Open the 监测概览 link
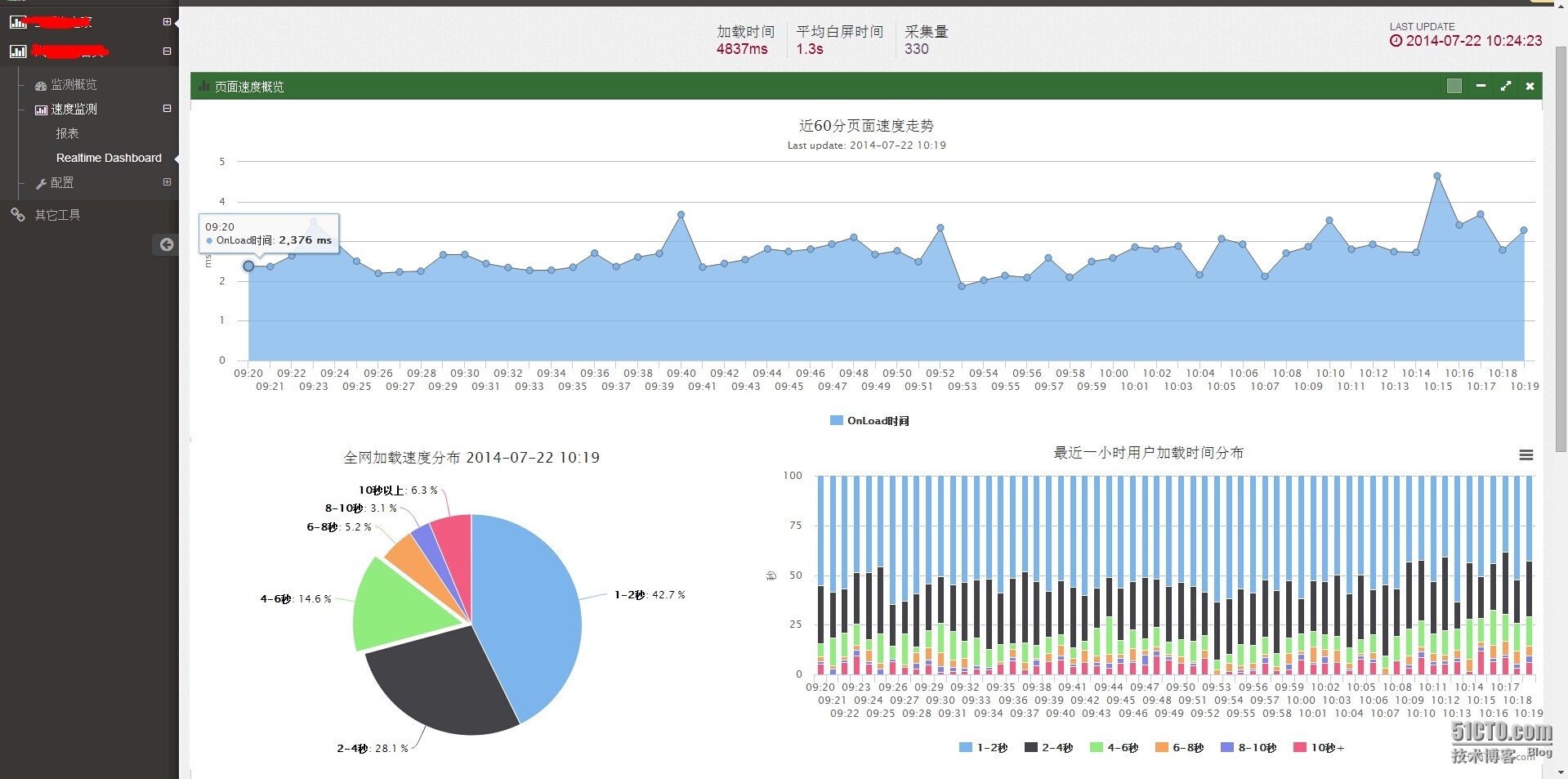This screenshot has width=1568, height=779. pos(74,85)
